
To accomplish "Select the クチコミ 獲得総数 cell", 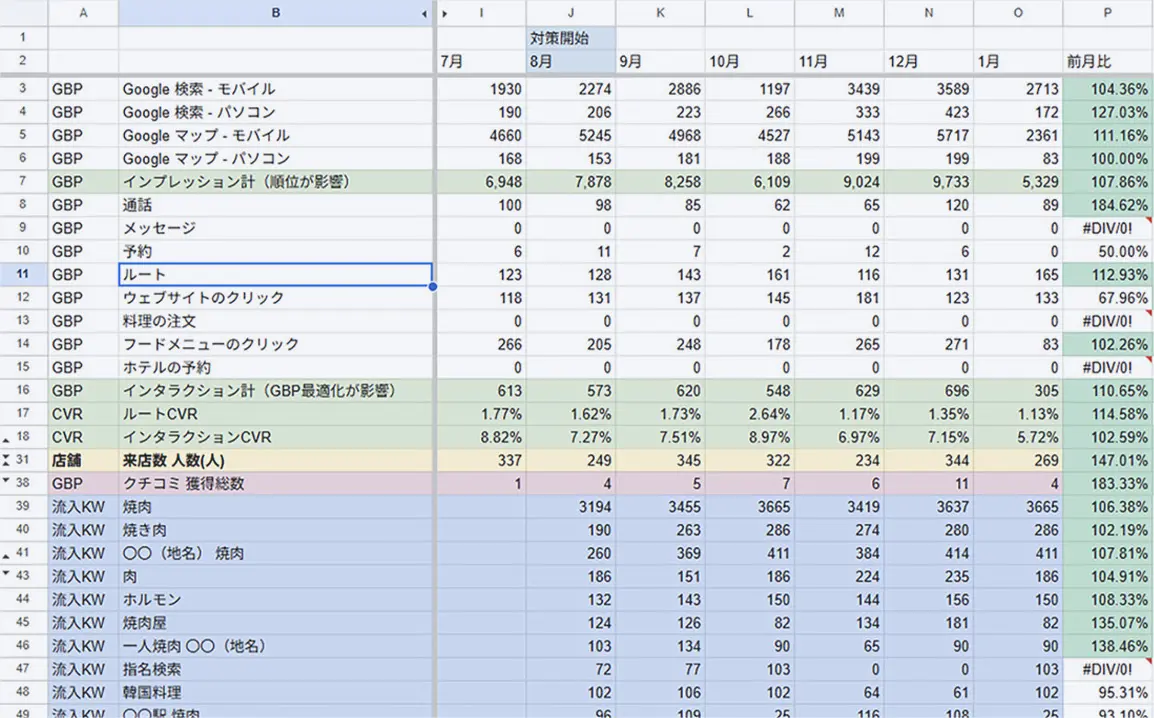I will [x=275, y=483].
